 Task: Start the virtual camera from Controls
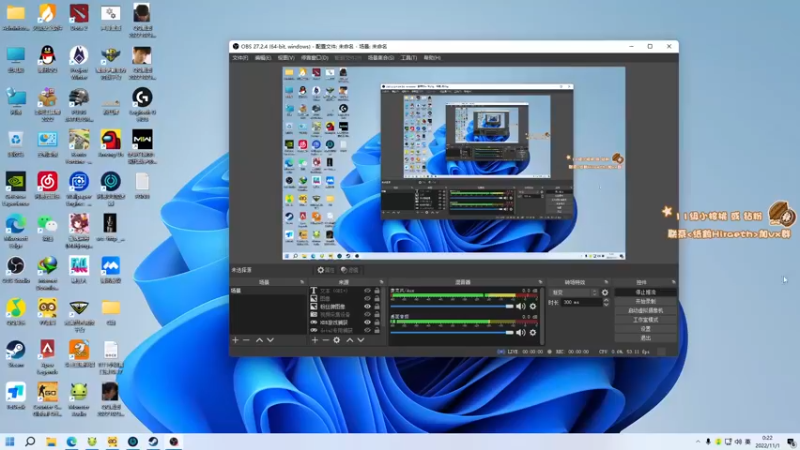[x=645, y=311]
